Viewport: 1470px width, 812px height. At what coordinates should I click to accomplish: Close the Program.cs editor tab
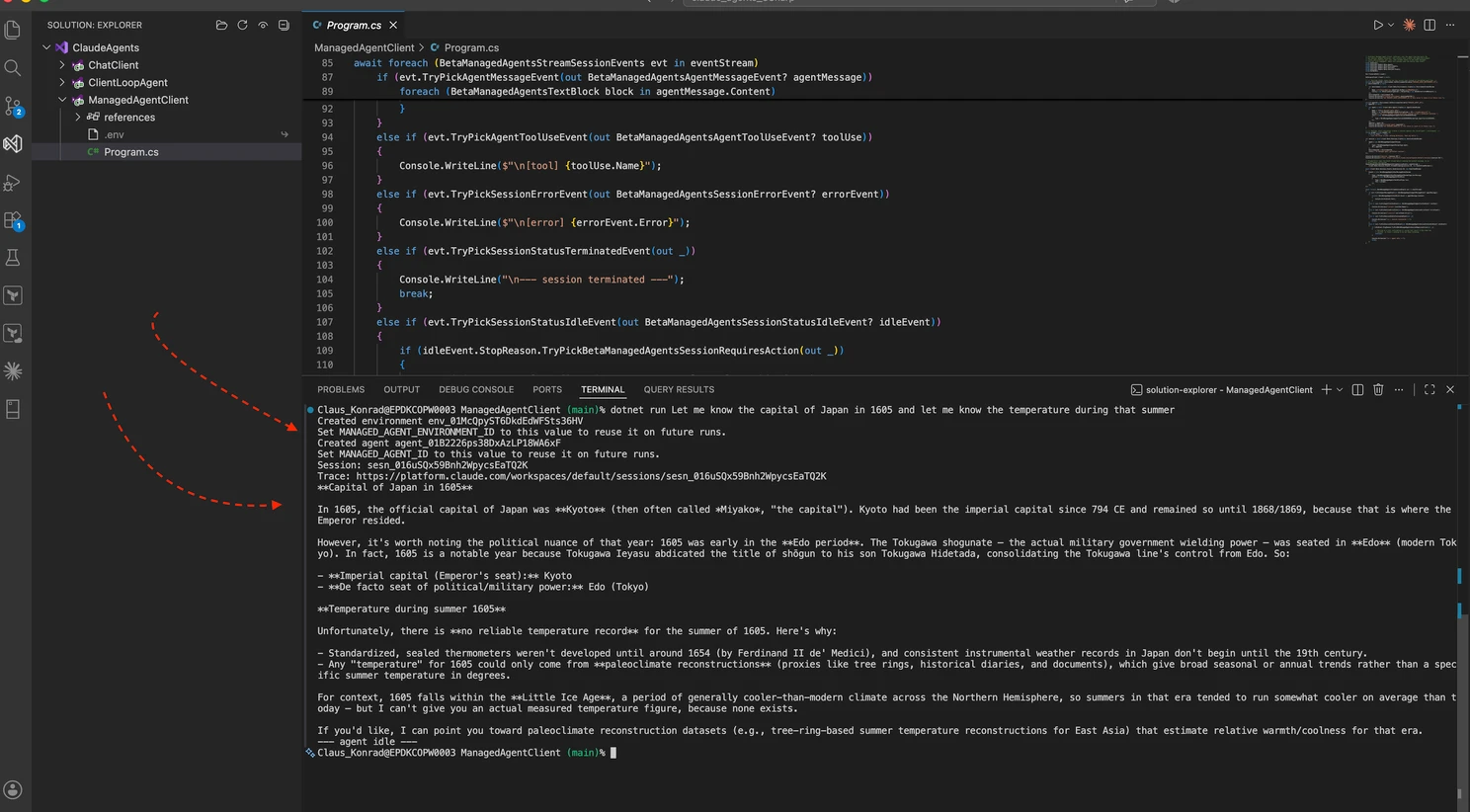pos(393,25)
